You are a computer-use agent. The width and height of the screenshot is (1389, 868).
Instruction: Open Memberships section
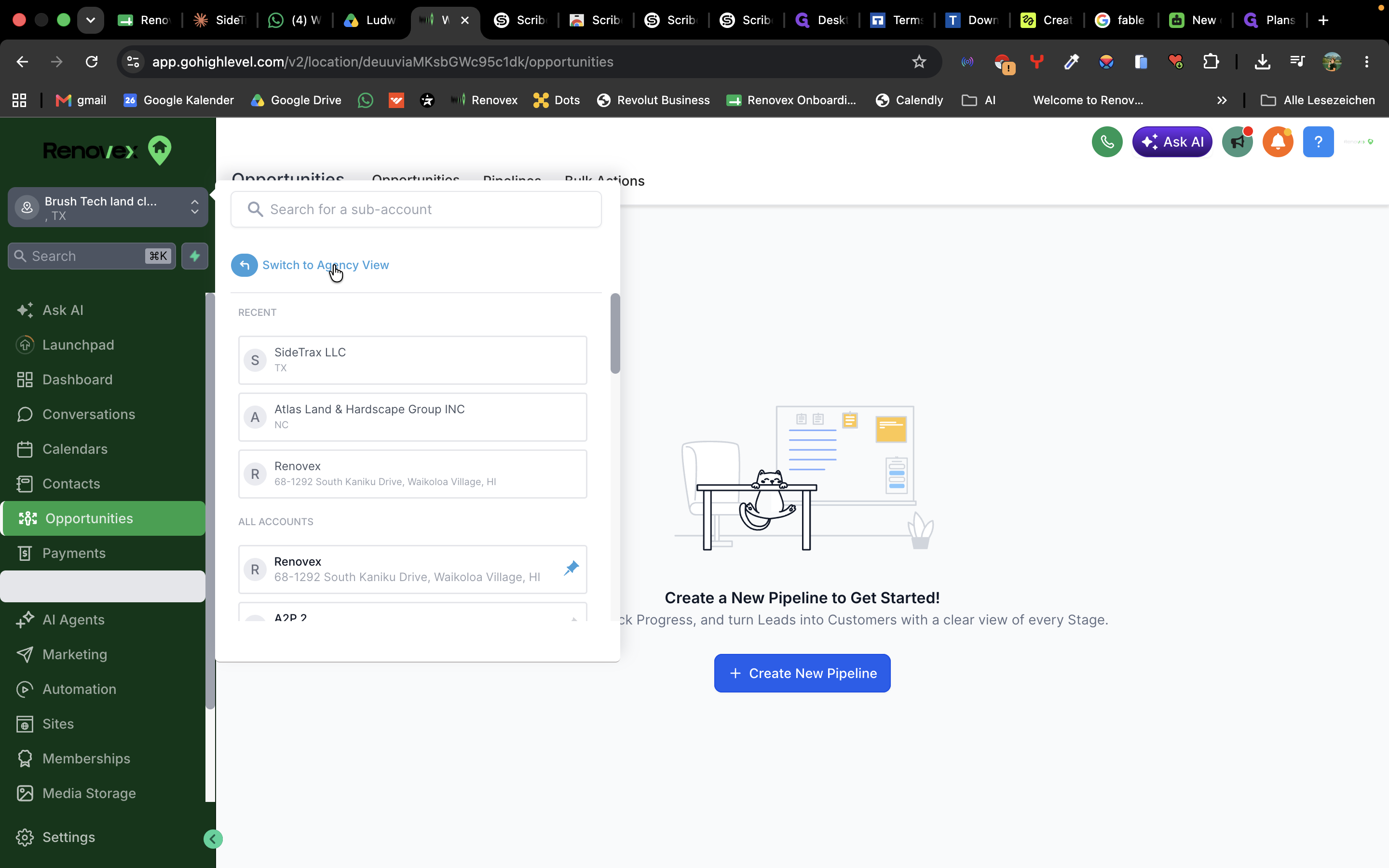click(x=103, y=759)
